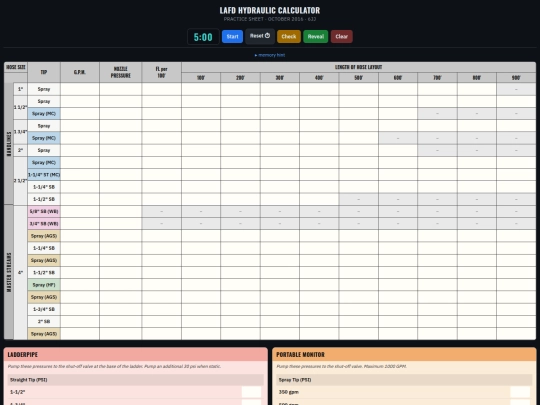Click the G.P.M. column header

click(80, 72)
